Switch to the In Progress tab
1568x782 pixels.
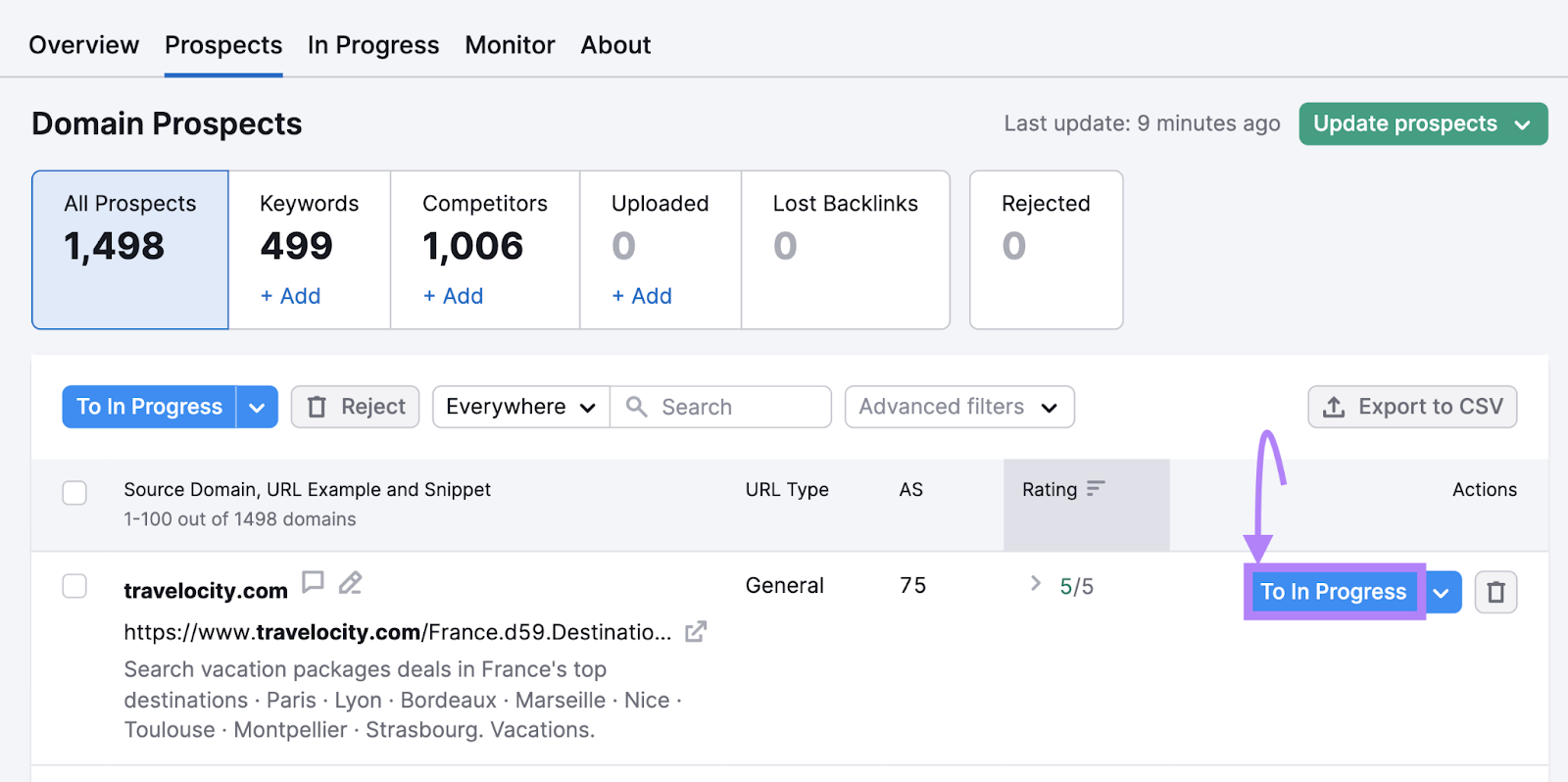pos(372,45)
